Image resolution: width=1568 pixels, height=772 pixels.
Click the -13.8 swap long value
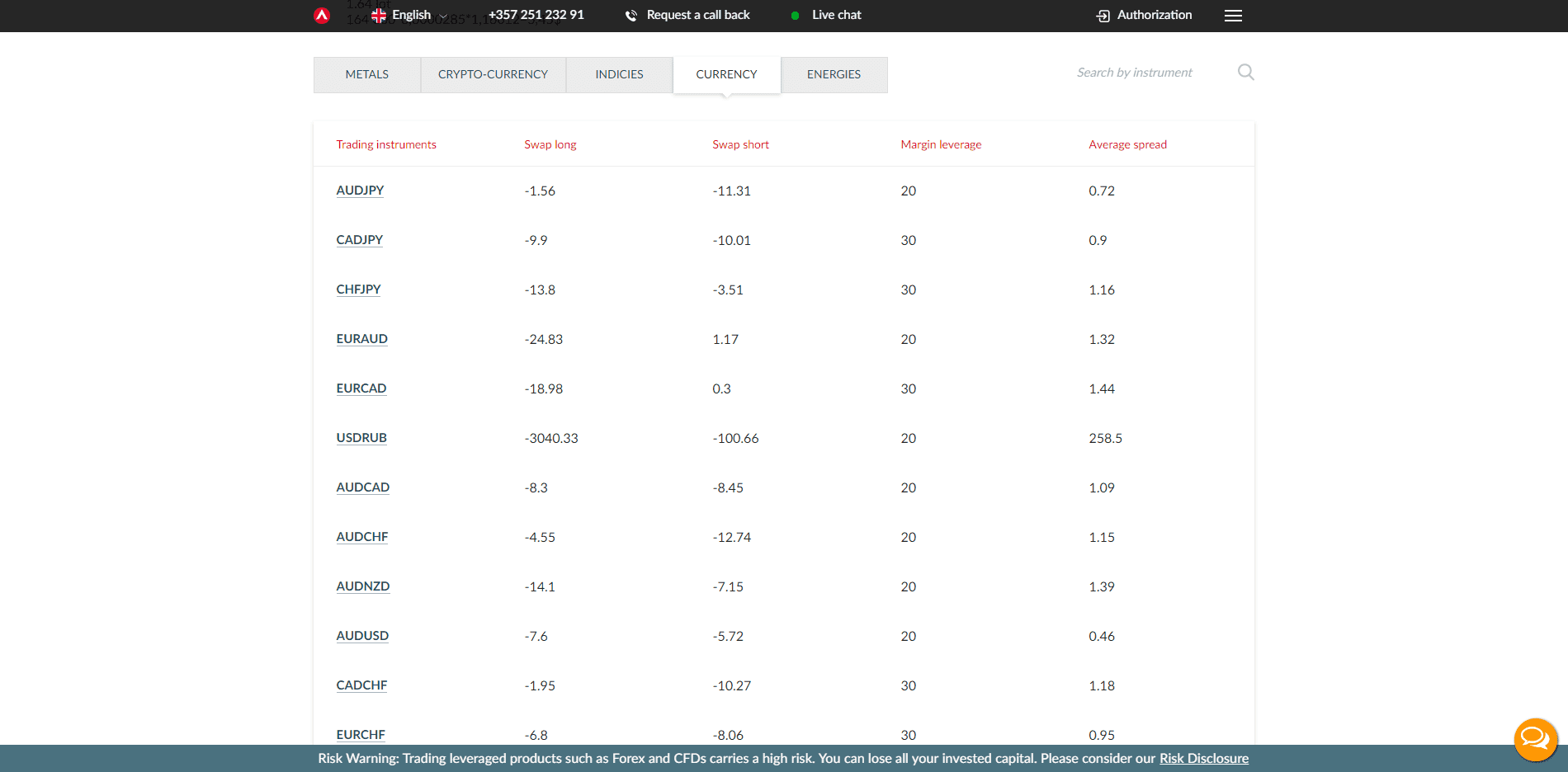pos(541,290)
